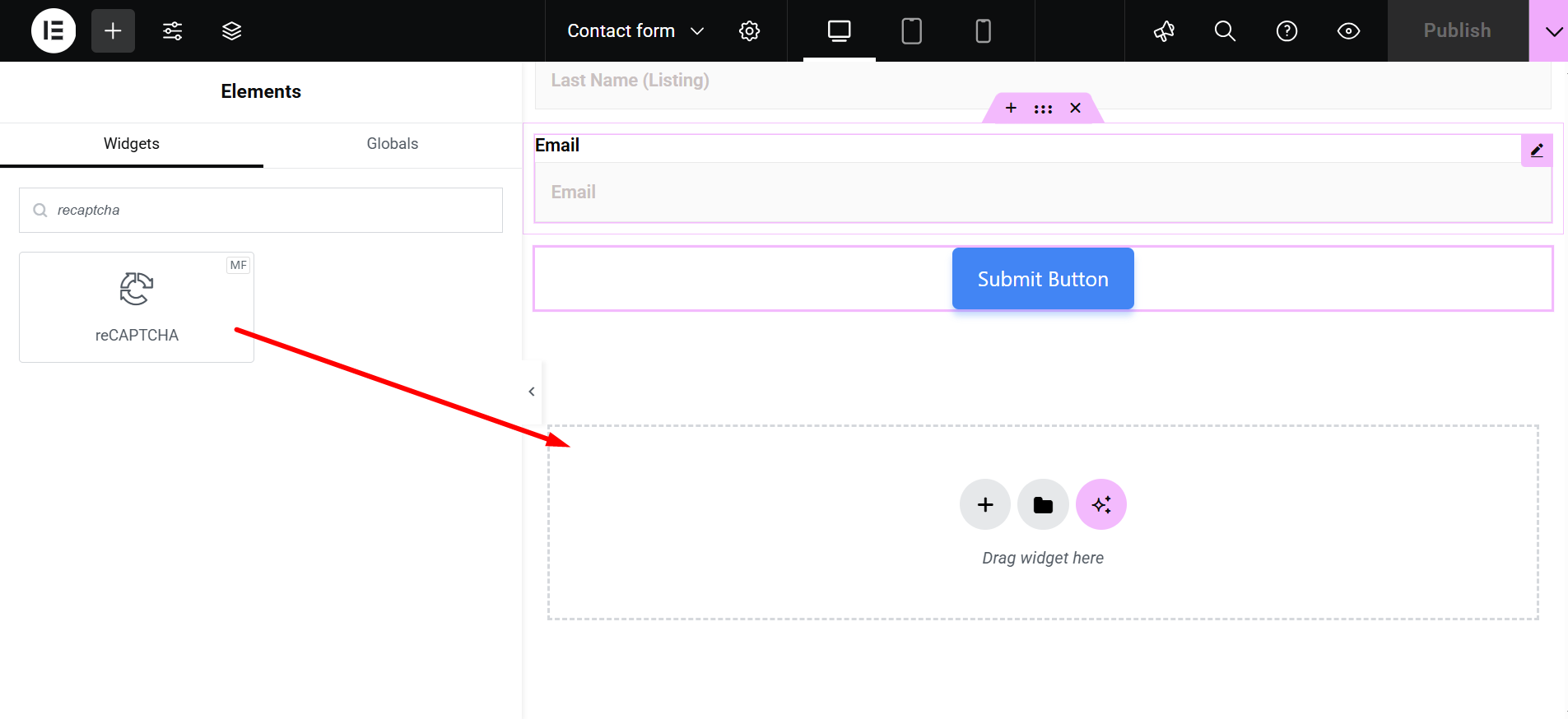Open the Structure layers icon
This screenshot has height=719, width=1568.
coord(231,30)
